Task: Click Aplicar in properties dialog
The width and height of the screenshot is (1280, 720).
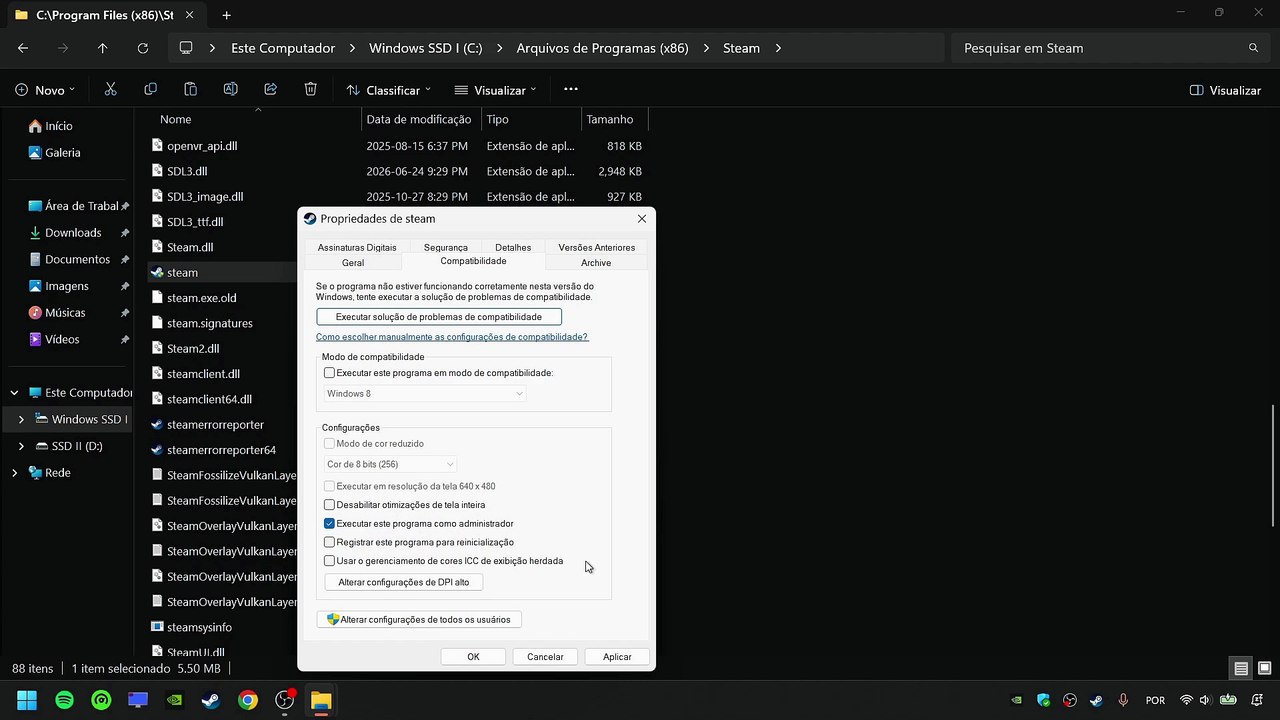Action: point(617,657)
